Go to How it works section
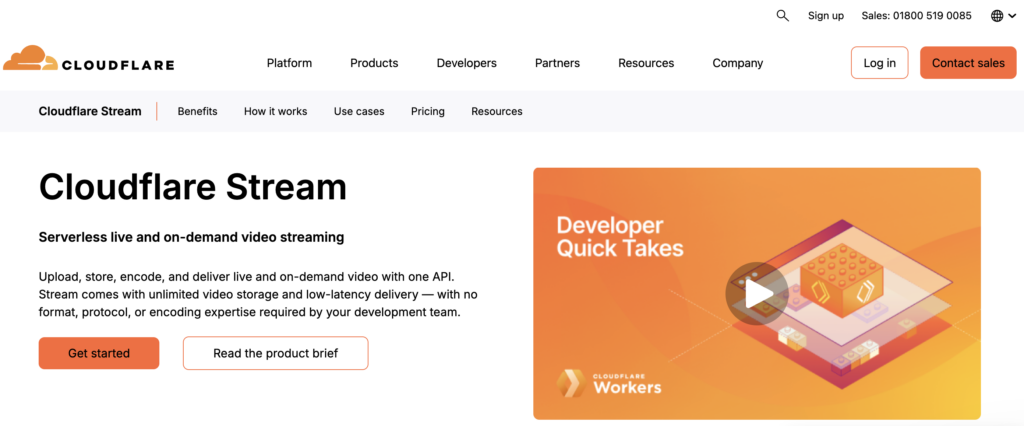This screenshot has width=1024, height=426. click(x=275, y=111)
